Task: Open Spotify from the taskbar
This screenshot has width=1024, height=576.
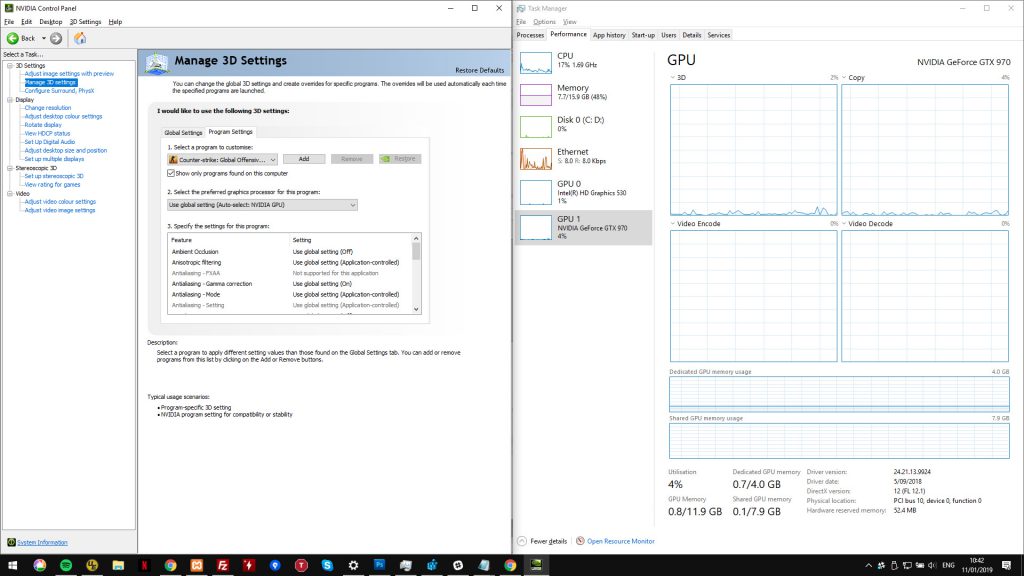Action: click(x=66, y=565)
